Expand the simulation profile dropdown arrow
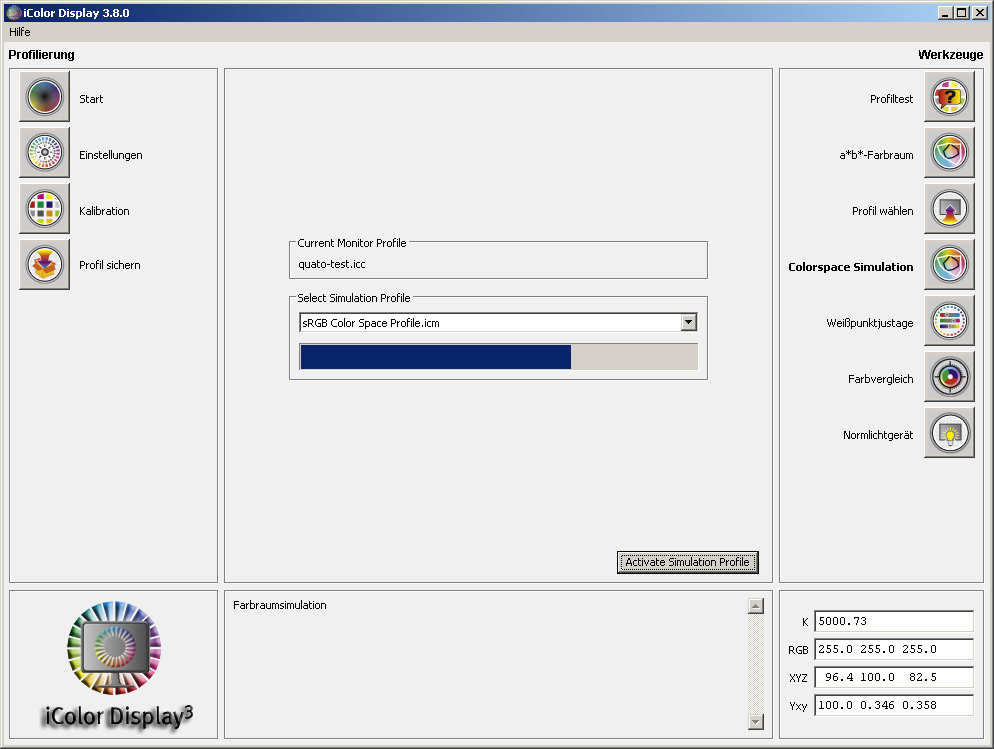The image size is (994, 749). pos(688,322)
